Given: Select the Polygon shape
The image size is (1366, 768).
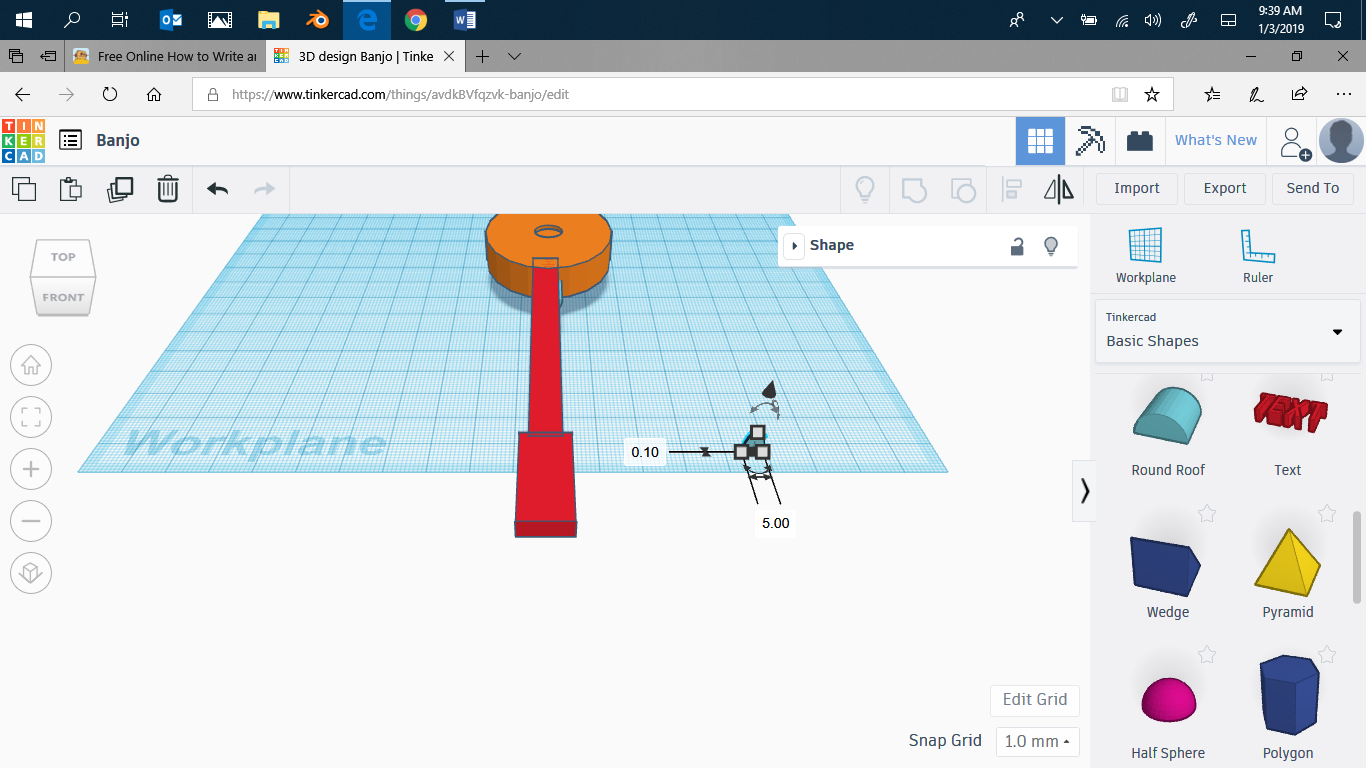Looking at the screenshot, I should tap(1288, 694).
